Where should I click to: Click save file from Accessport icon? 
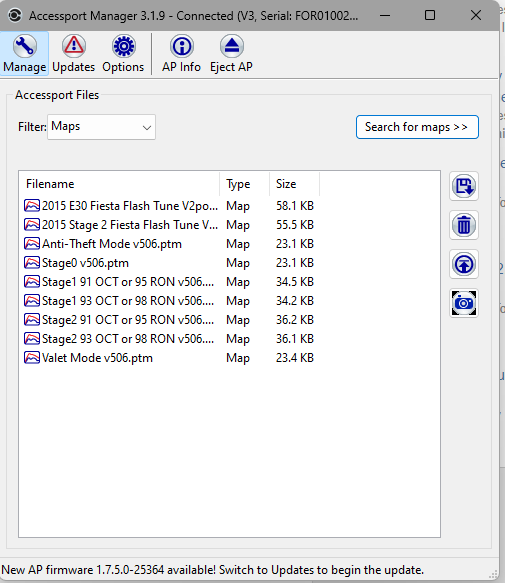click(x=464, y=186)
